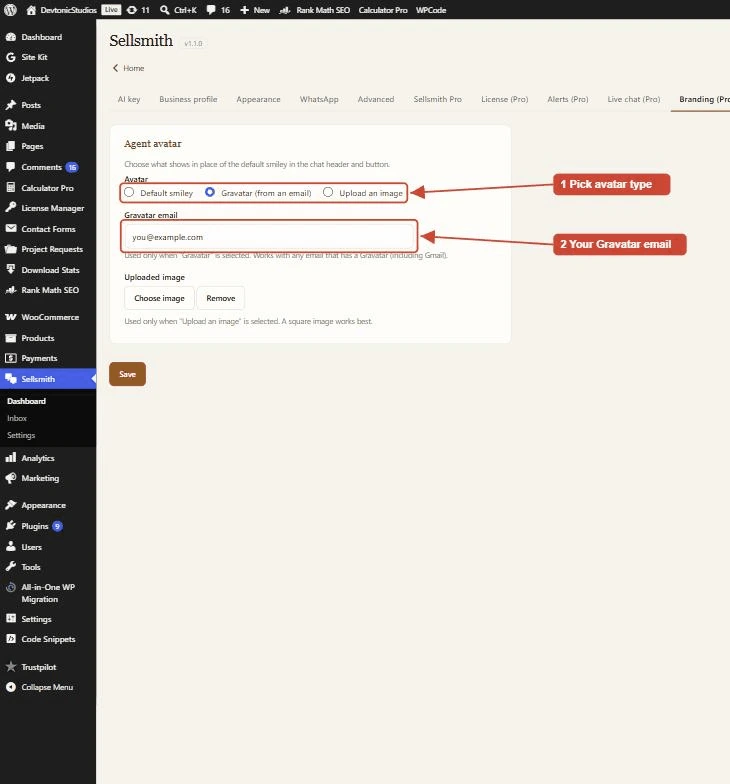Switch to the Appearance settings tab

(x=258, y=99)
